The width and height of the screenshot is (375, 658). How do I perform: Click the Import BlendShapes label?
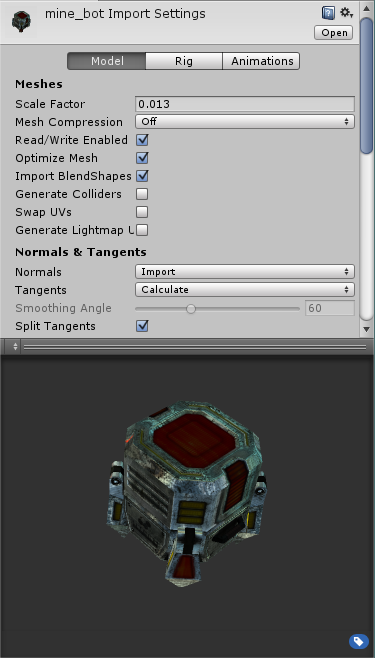tap(73, 176)
